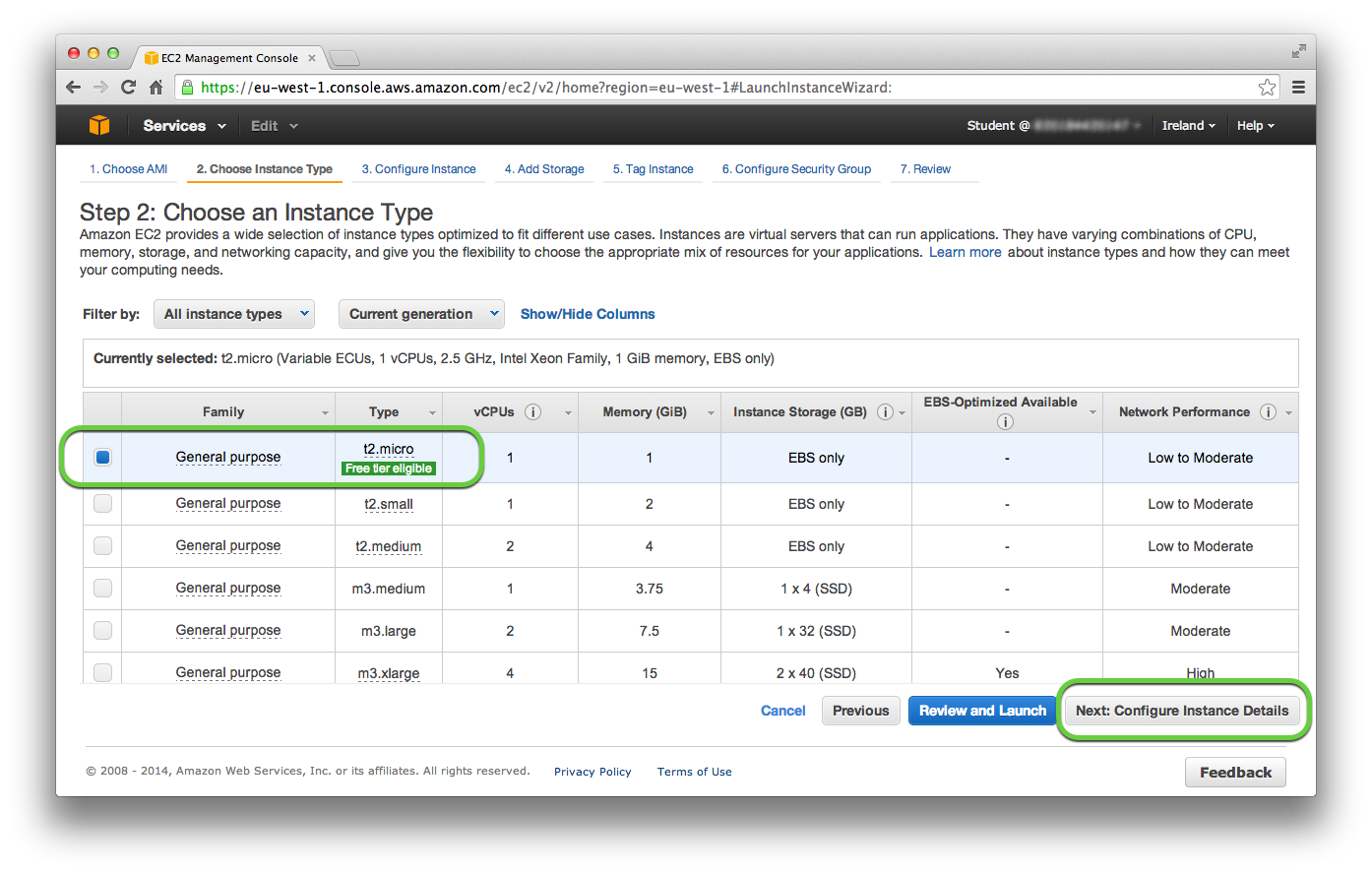Open the Edit menu dropdown

(x=274, y=126)
